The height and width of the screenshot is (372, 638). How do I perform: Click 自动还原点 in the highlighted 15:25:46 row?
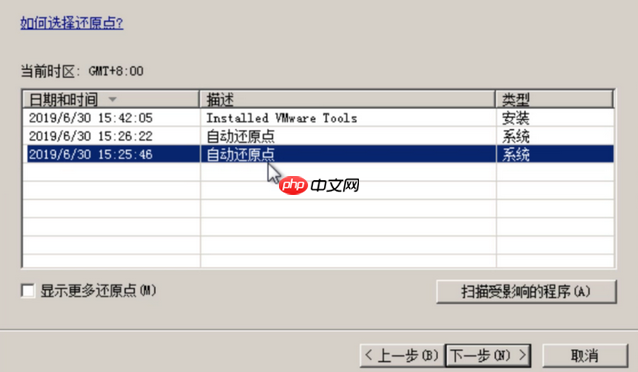tap(240, 154)
